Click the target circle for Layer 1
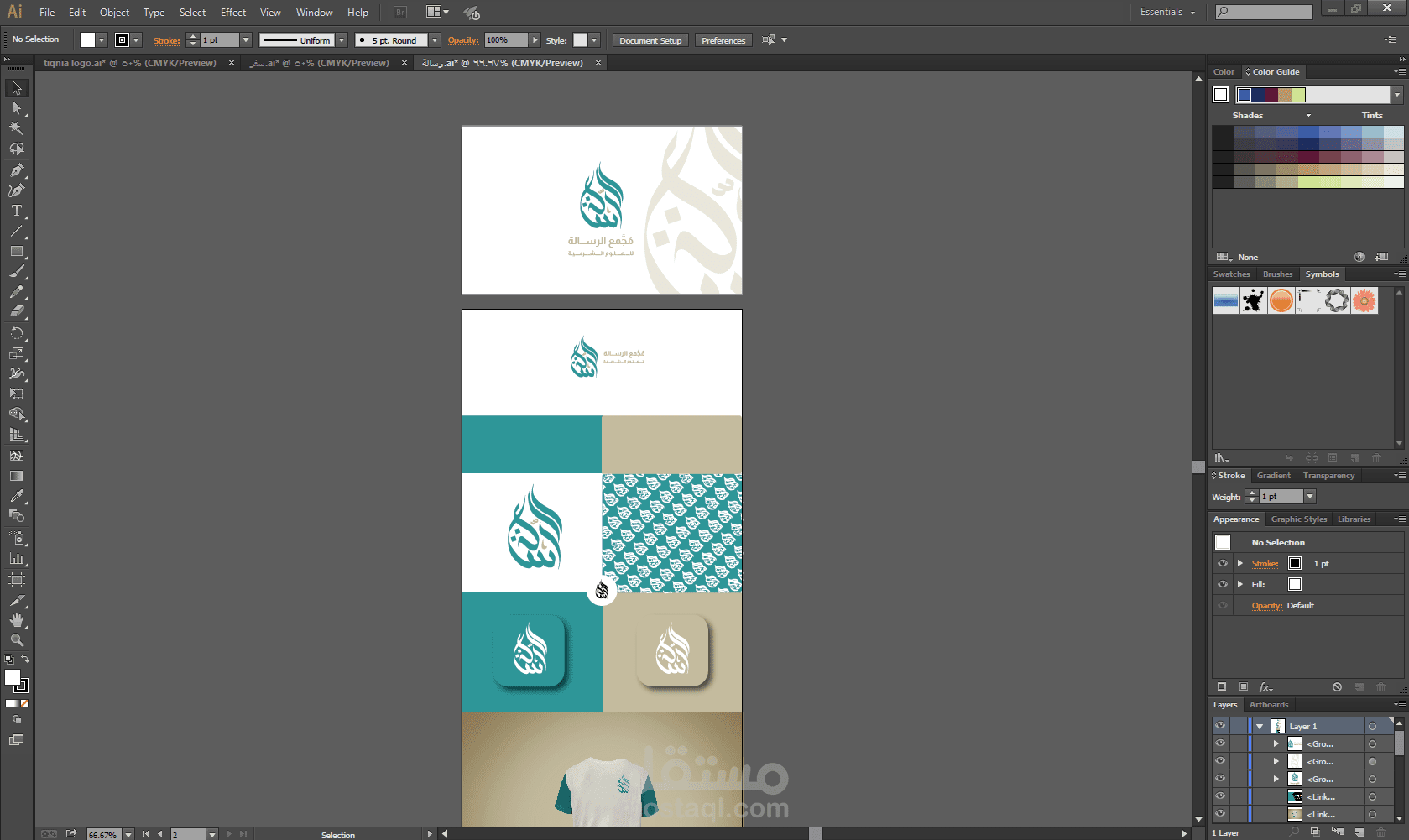This screenshot has width=1409, height=840. [x=1372, y=727]
